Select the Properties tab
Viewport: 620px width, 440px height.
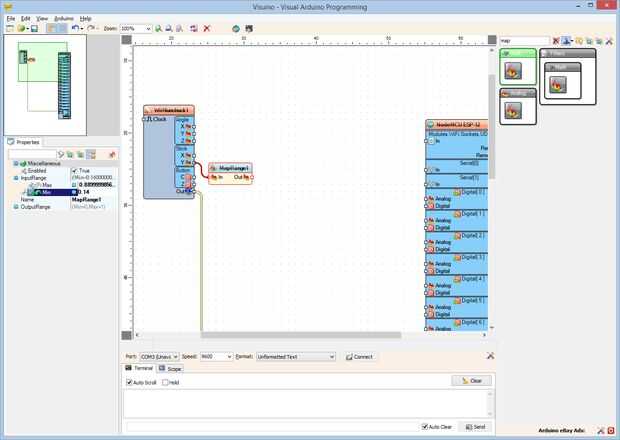[x=24, y=142]
